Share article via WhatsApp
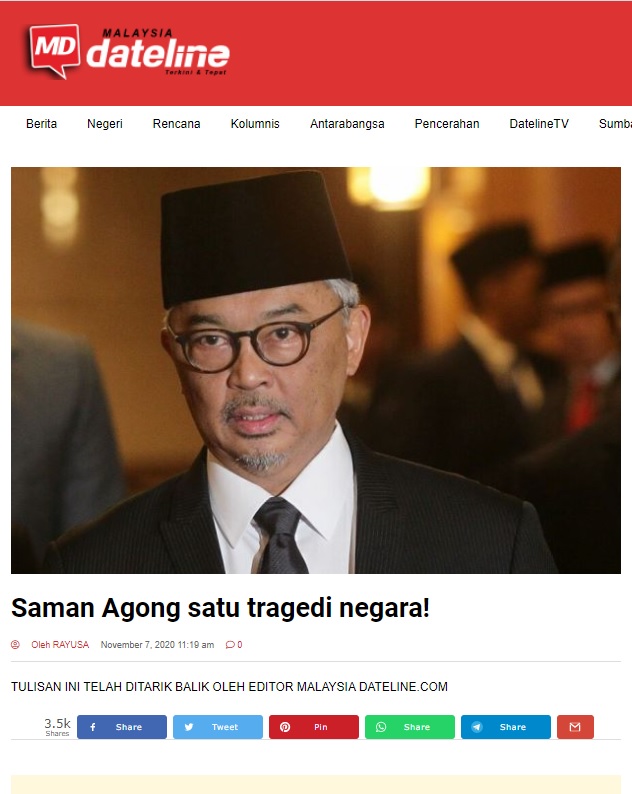 click(410, 727)
